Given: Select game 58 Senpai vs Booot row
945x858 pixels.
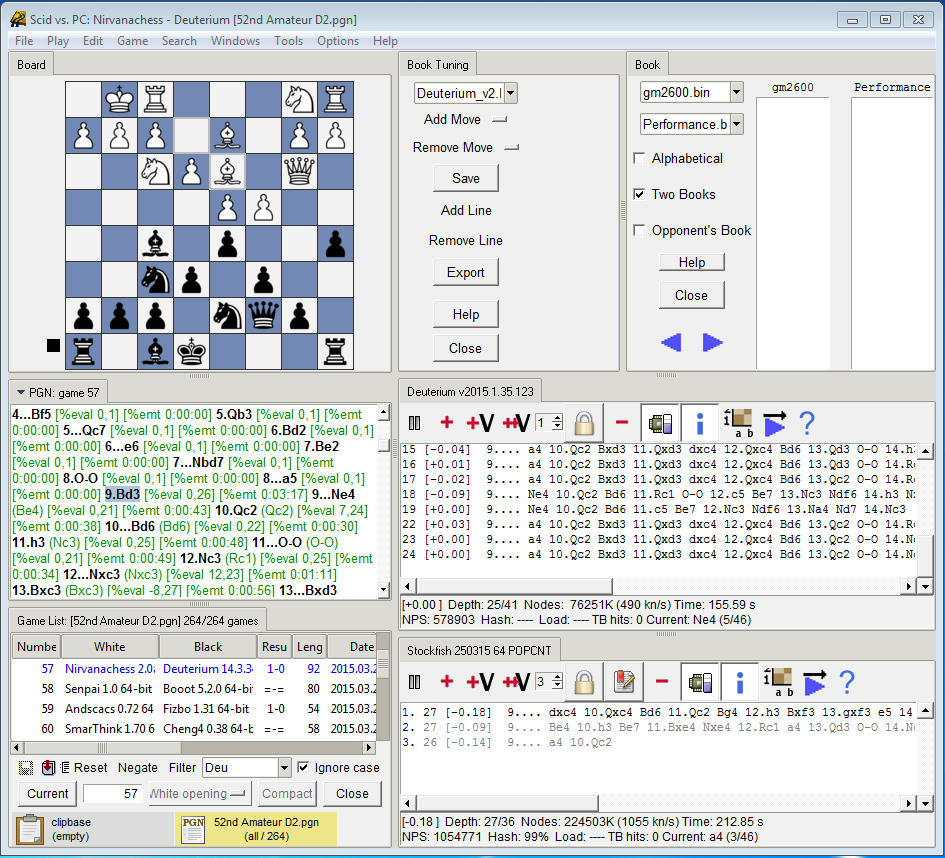Looking at the screenshot, I should point(193,689).
